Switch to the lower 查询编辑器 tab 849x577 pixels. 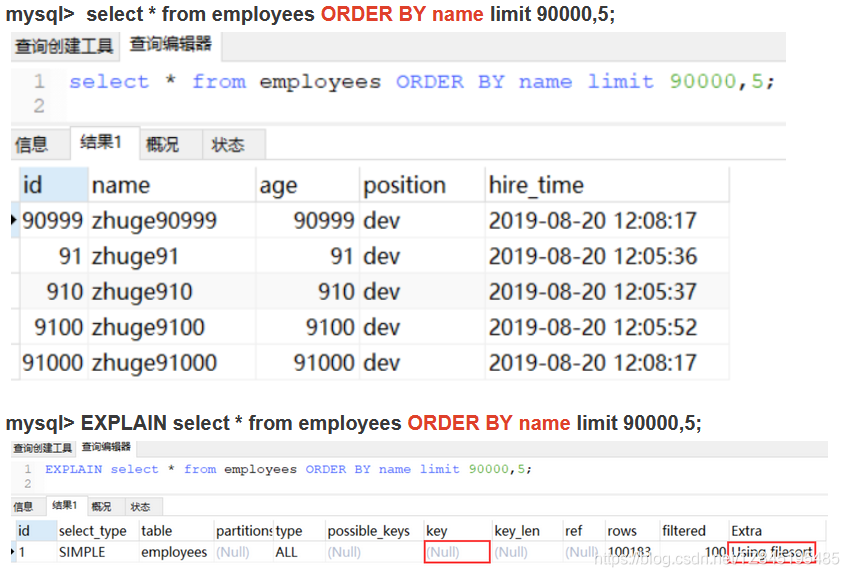[x=106, y=447]
